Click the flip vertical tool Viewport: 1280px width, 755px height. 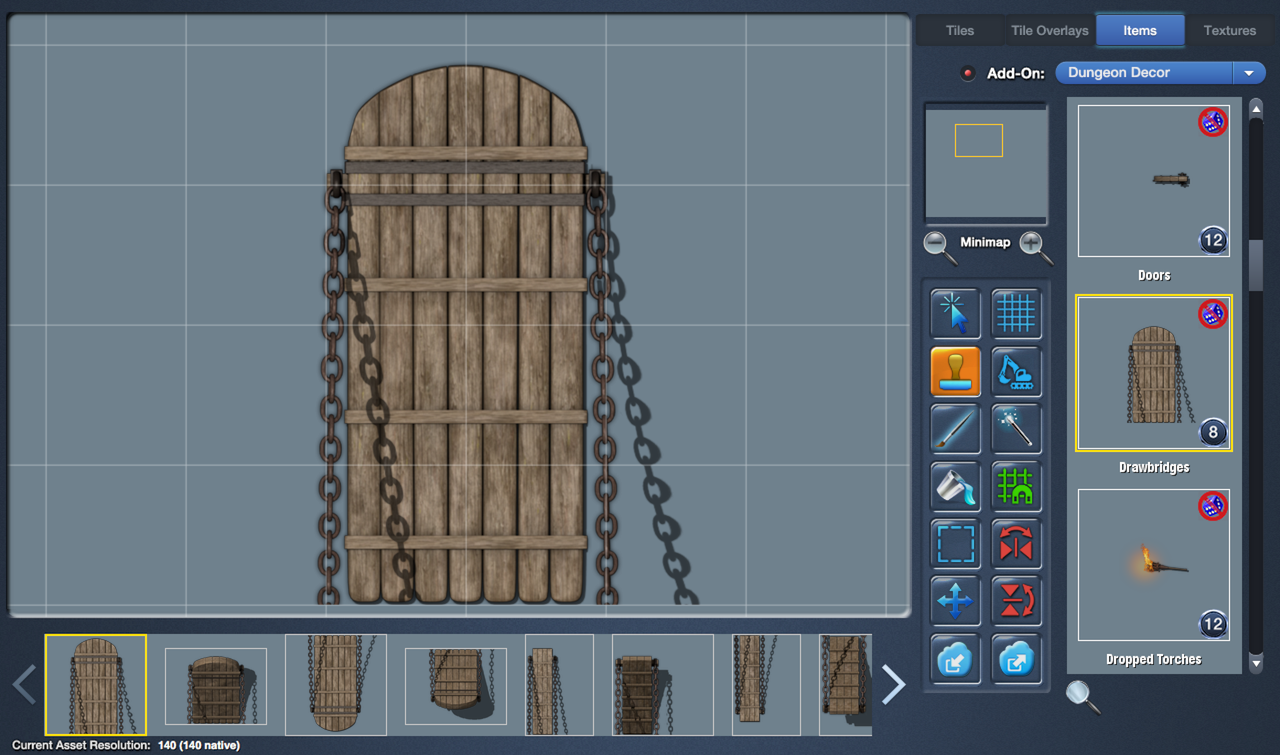[1016, 601]
